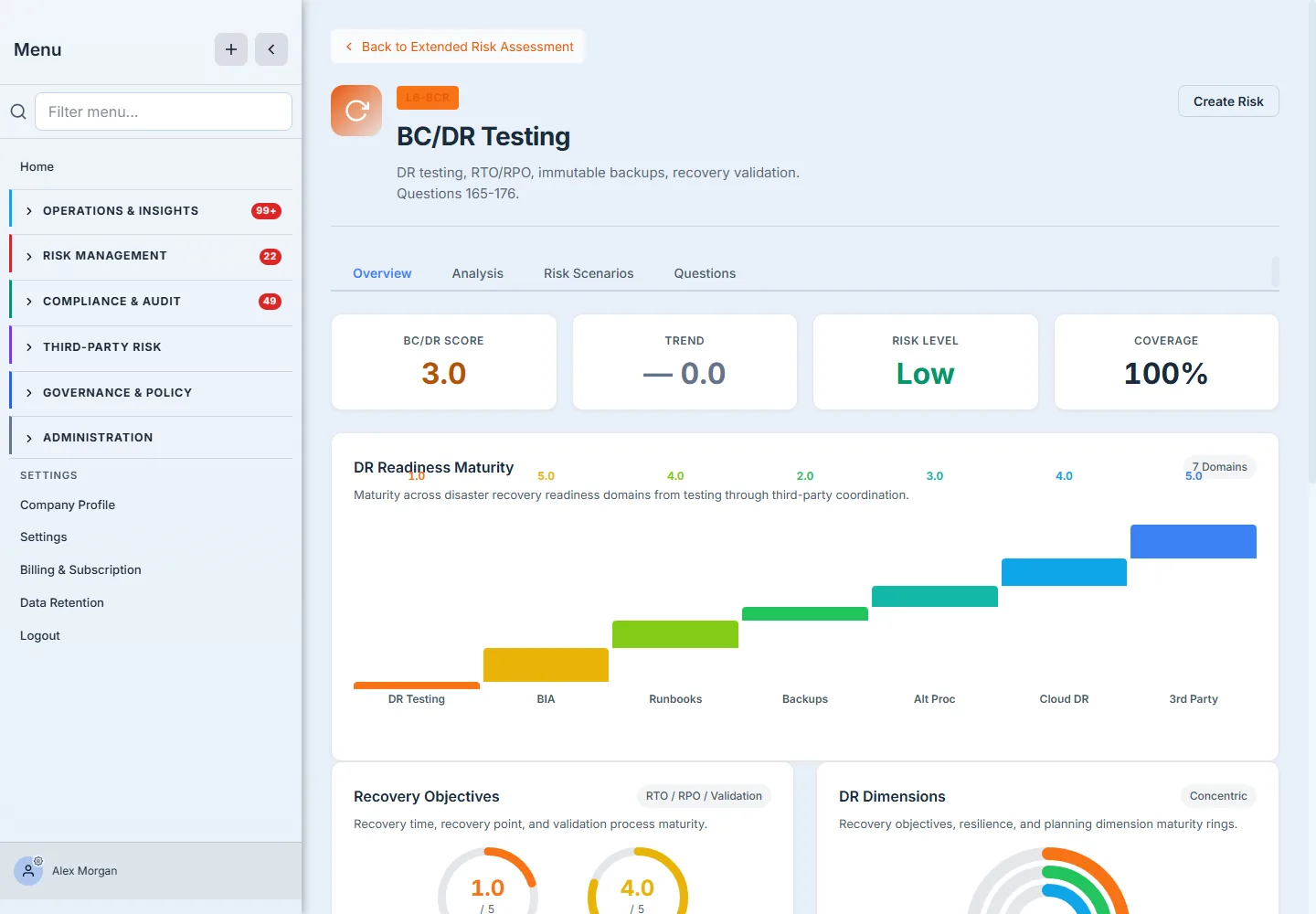This screenshot has width=1316, height=914.
Task: Click the DR Readiness Maturity heading
Action: (x=434, y=467)
